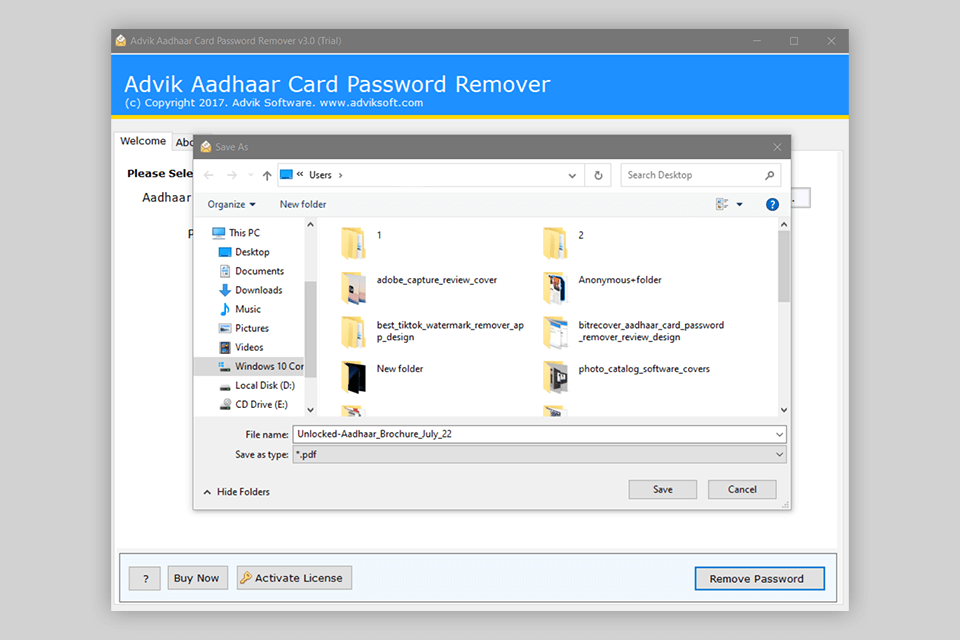Open the Organize menu
960x640 pixels.
[231, 205]
